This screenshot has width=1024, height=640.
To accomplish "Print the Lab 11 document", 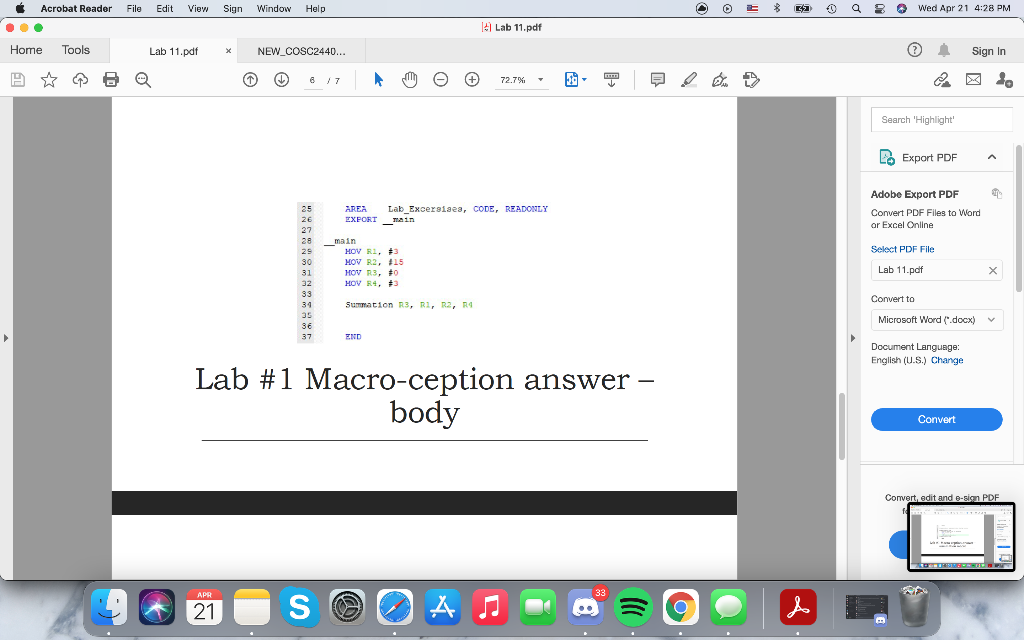I will point(111,80).
